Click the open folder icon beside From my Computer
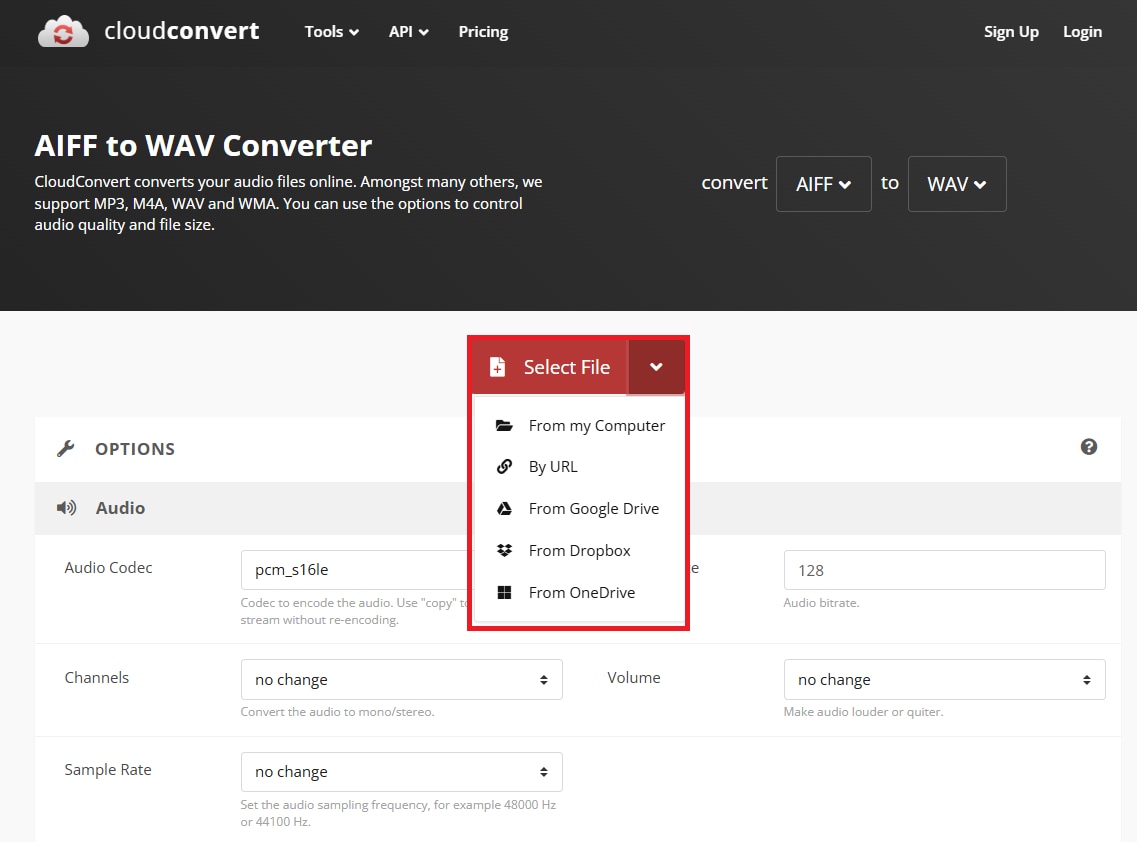The width and height of the screenshot is (1137, 842). coord(504,426)
